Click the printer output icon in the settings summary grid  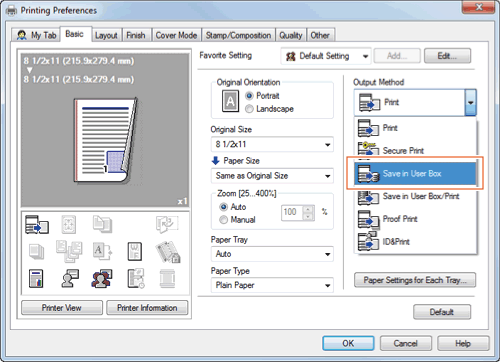coord(37,224)
